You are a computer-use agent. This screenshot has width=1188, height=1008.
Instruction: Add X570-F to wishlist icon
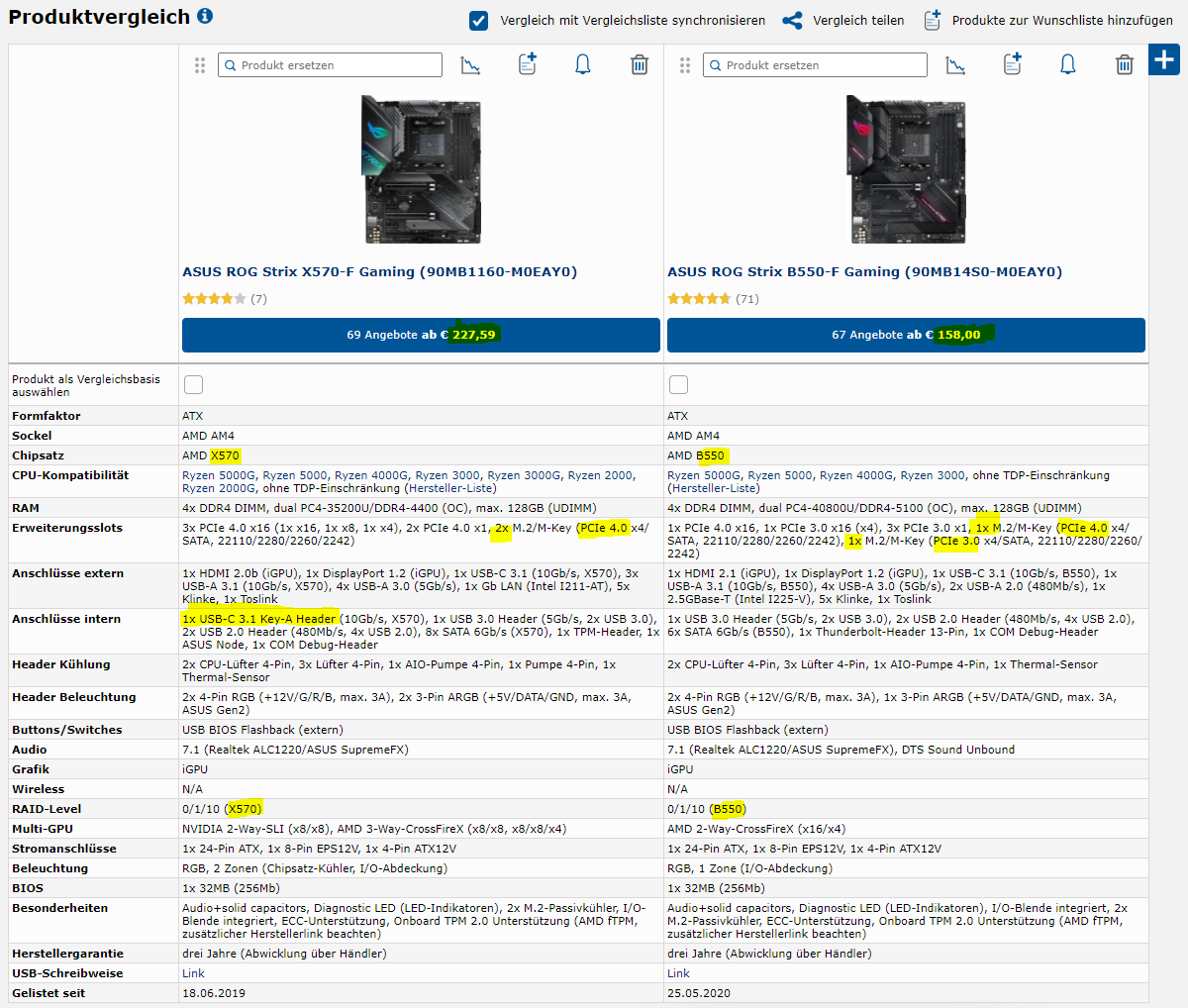click(x=528, y=64)
